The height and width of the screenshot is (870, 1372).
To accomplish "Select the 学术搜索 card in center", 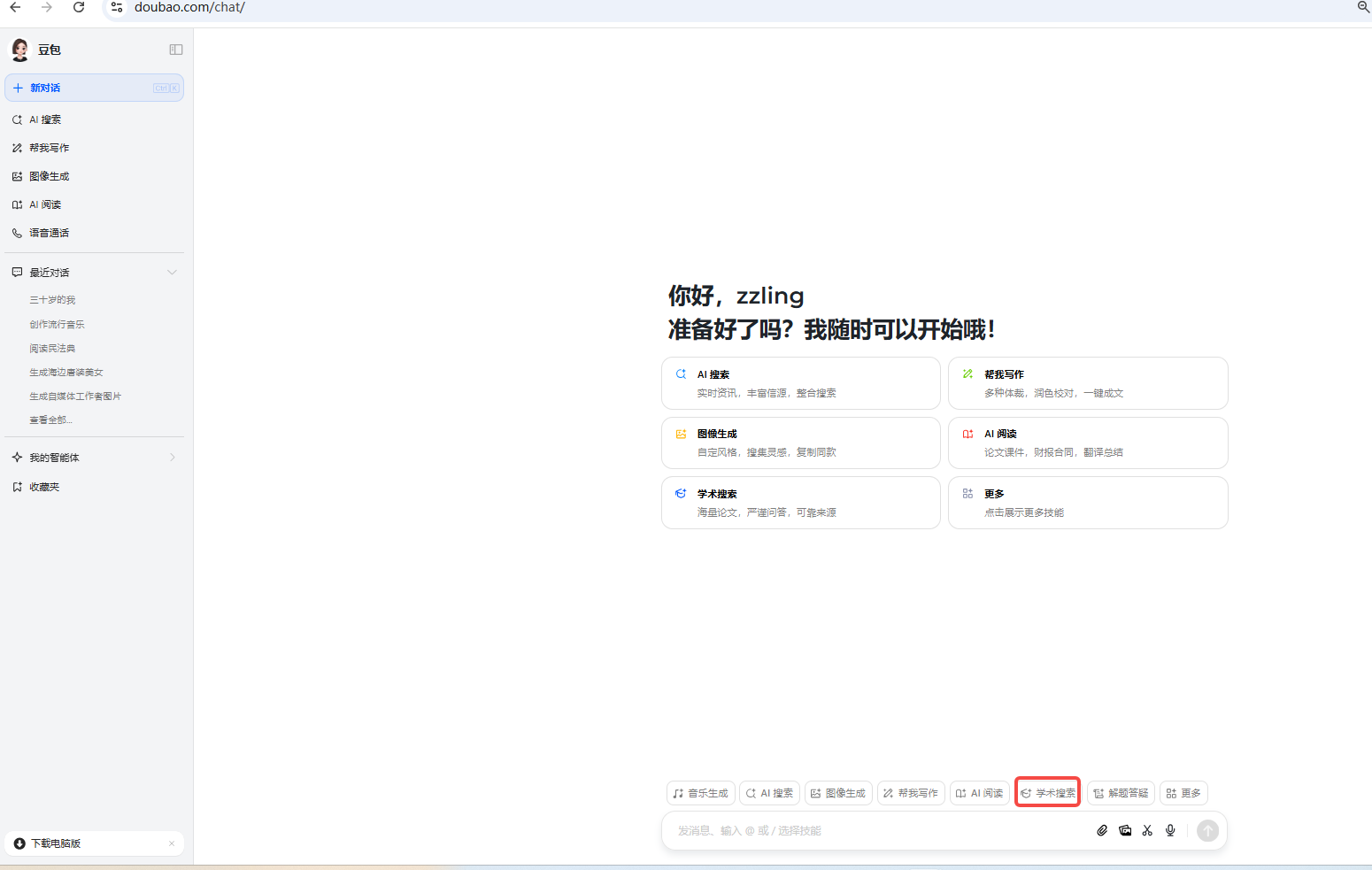I will [x=801, y=503].
